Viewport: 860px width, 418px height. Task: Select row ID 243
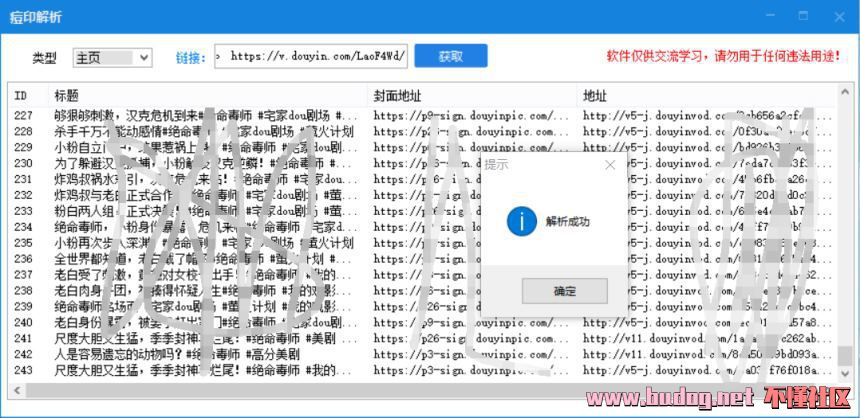pyautogui.click(x=422, y=371)
